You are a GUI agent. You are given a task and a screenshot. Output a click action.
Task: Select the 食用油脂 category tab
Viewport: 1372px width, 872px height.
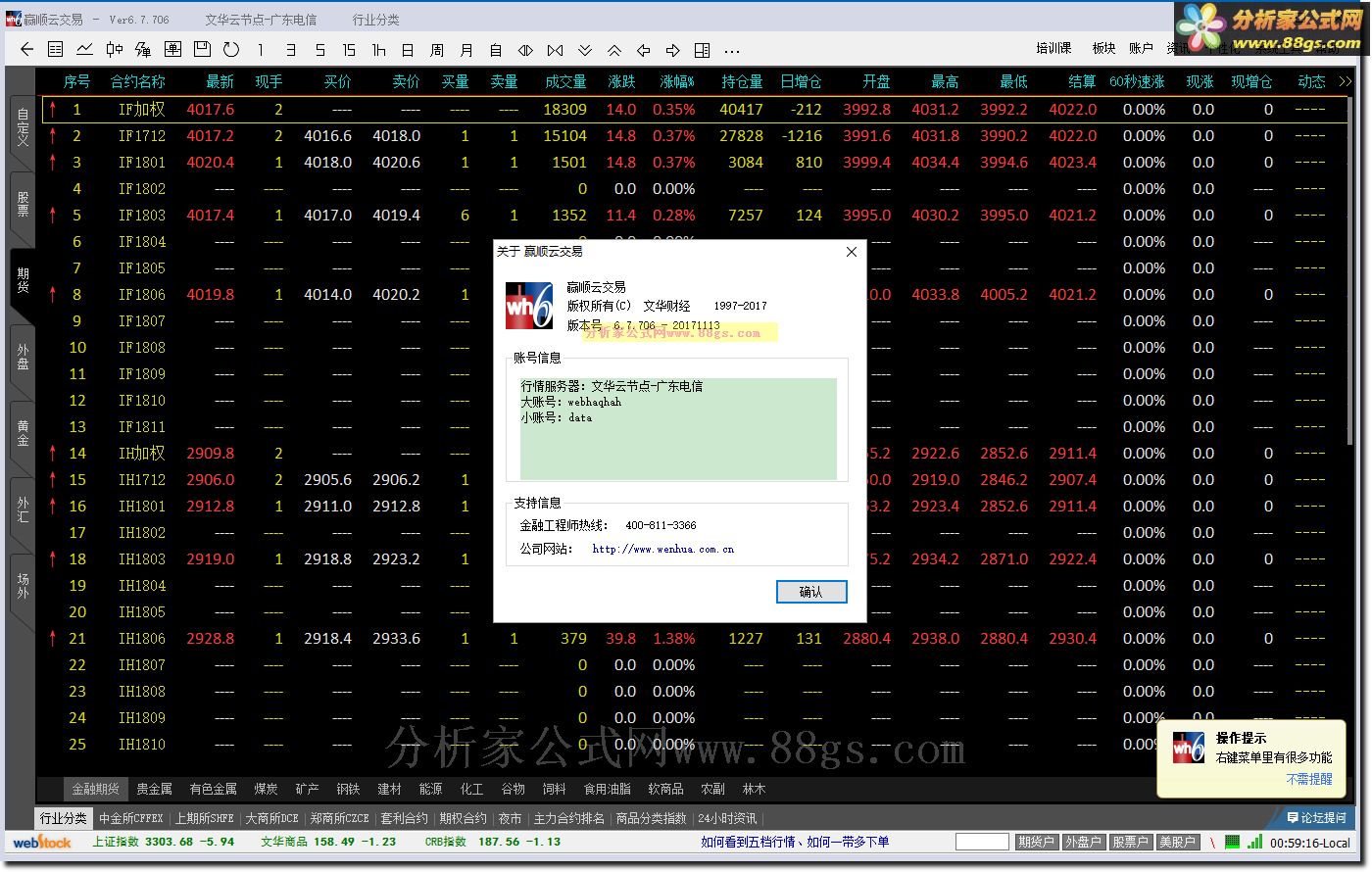click(x=608, y=789)
